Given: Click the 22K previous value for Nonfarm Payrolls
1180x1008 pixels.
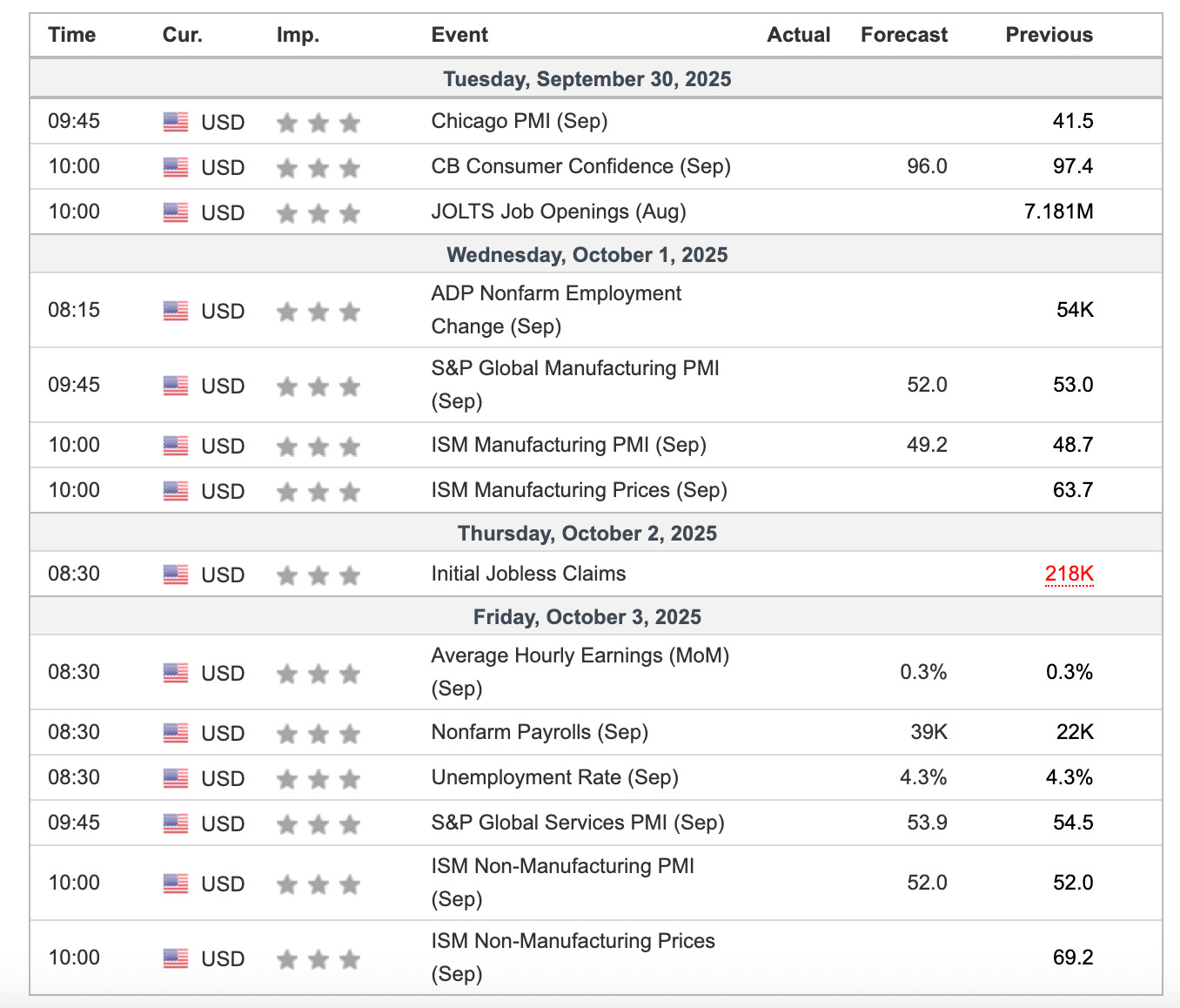Looking at the screenshot, I should click(x=1076, y=732).
